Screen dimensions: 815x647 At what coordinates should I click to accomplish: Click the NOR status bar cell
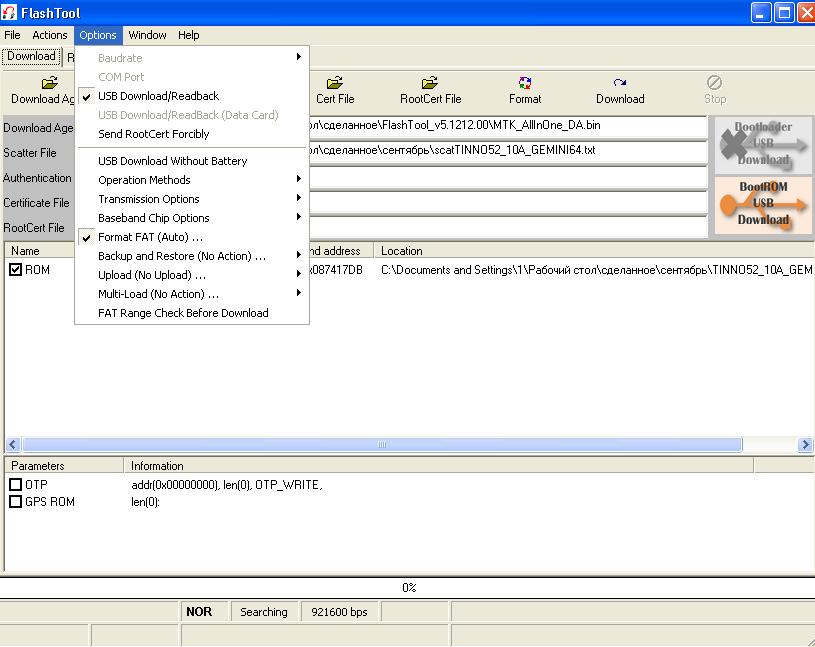pos(205,612)
